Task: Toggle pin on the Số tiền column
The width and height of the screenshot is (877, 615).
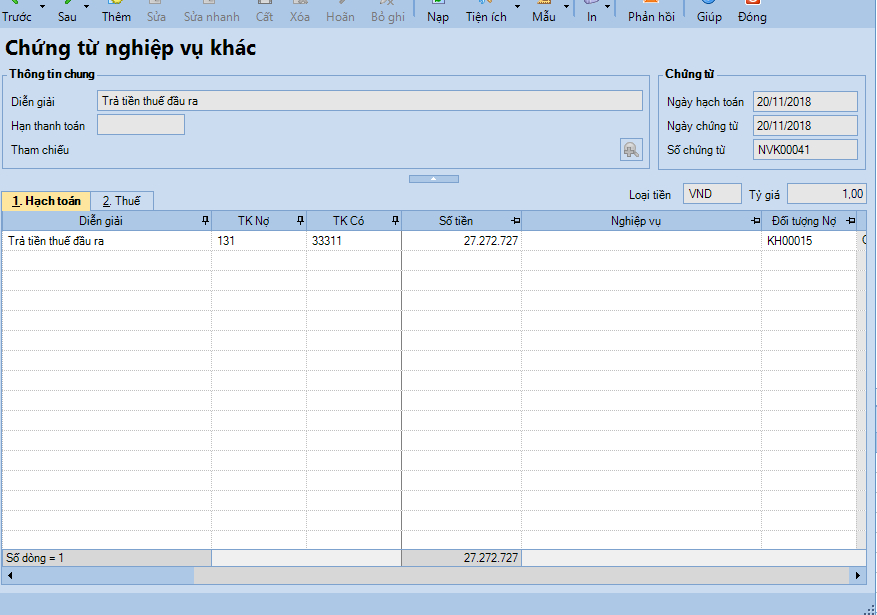Action: tap(515, 220)
